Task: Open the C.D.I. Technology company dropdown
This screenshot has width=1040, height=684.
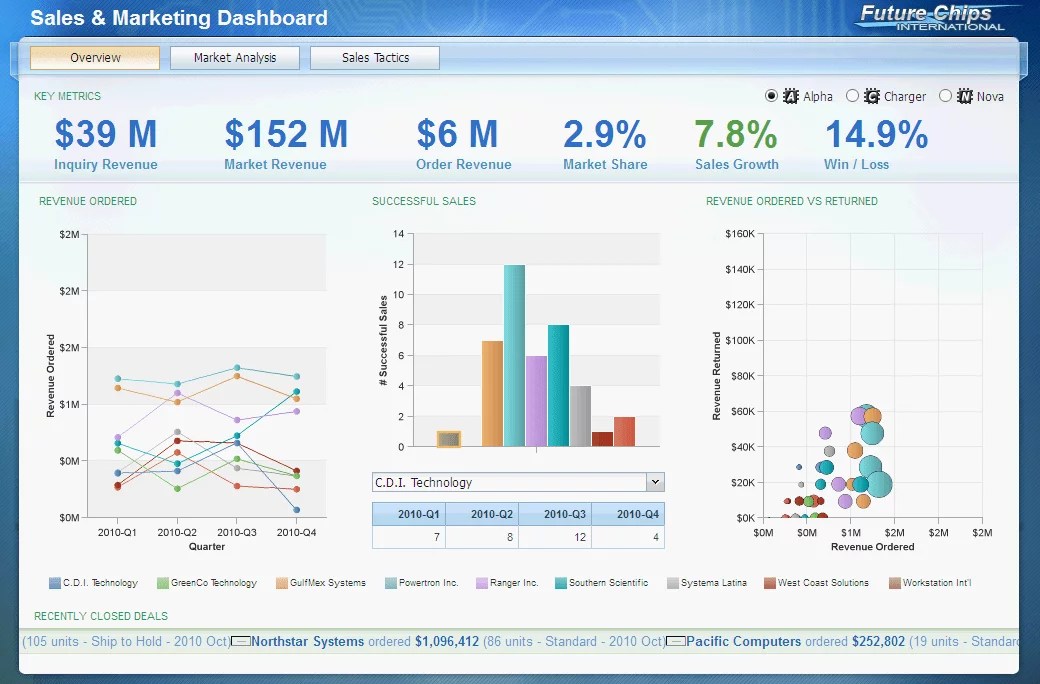Action: pyautogui.click(x=655, y=482)
